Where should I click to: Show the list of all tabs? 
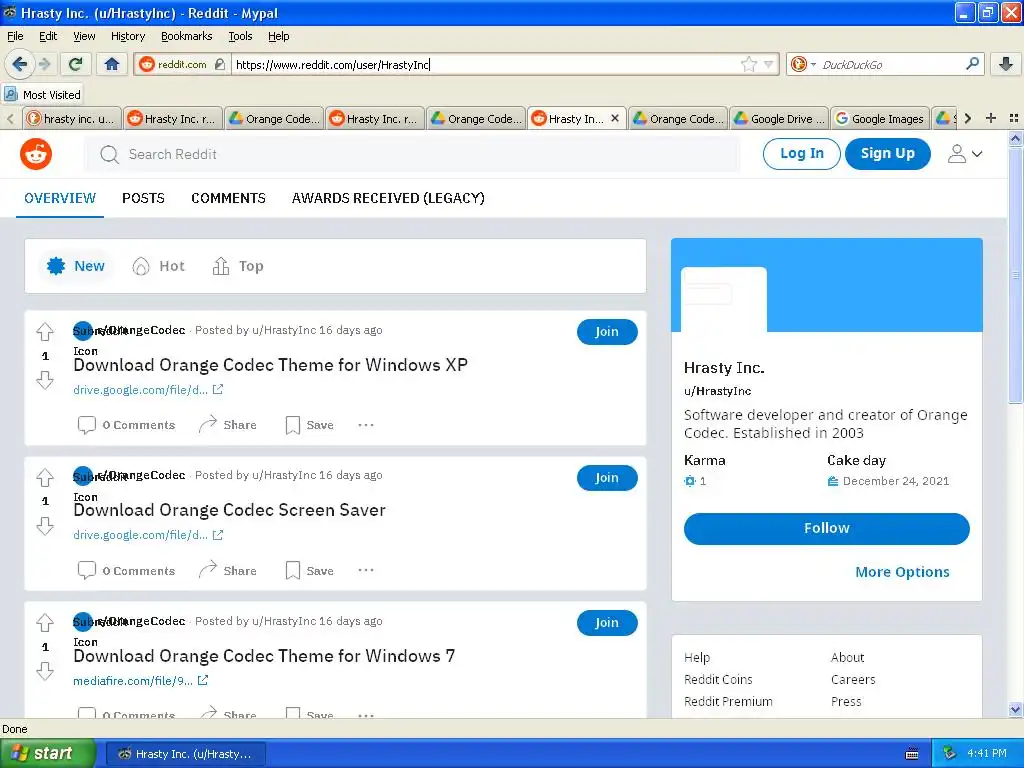coord(1014,118)
